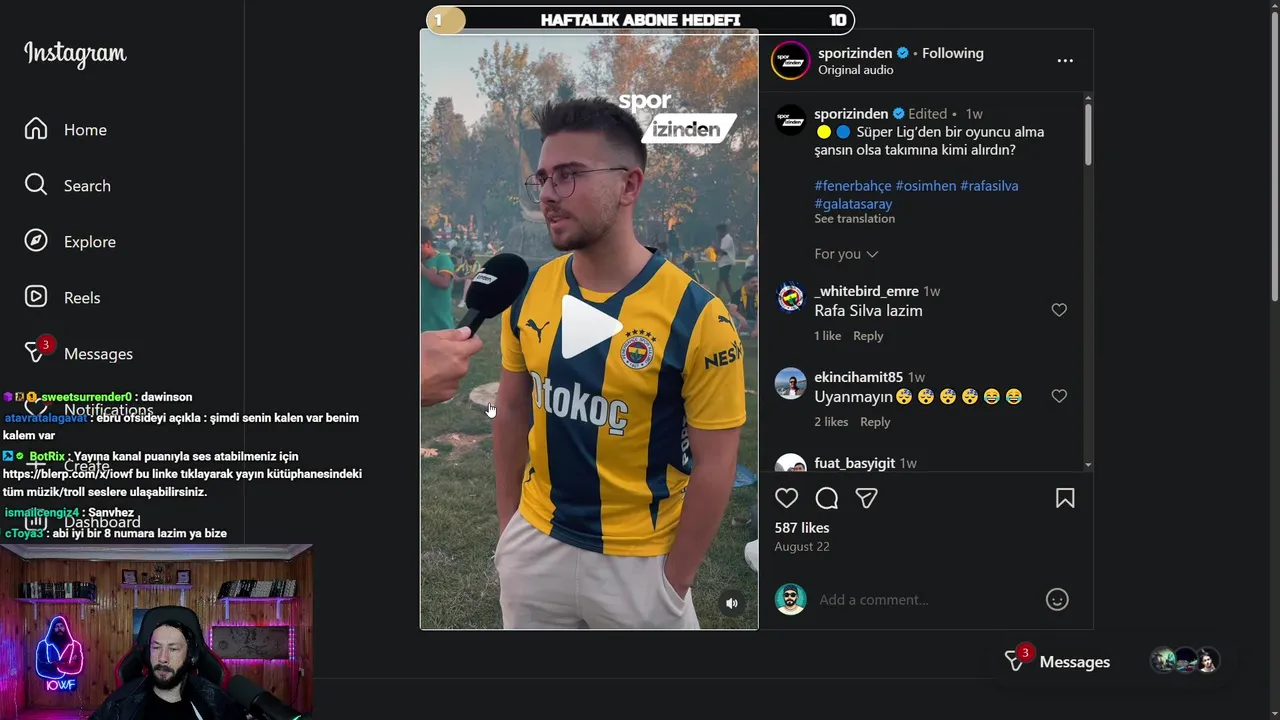The width and height of the screenshot is (1280, 720).
Task: Reply to Rafa Silva lazim comment
Action: [868, 336]
